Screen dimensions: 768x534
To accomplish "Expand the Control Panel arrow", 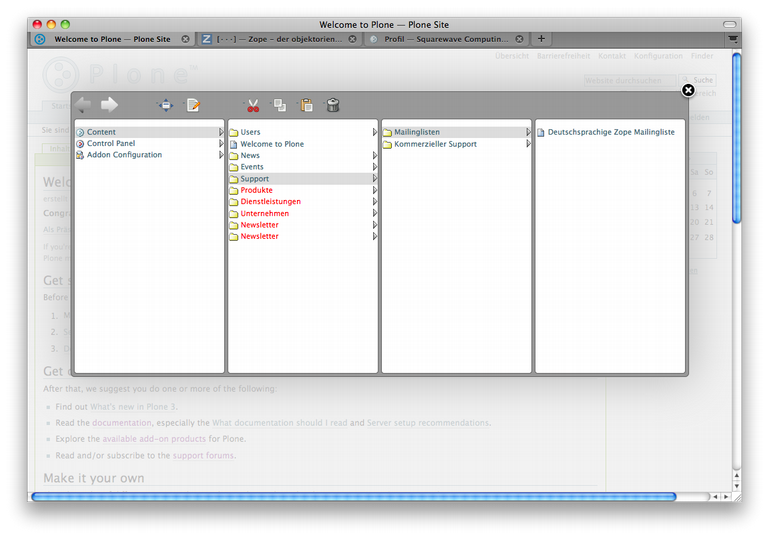I will click(221, 144).
